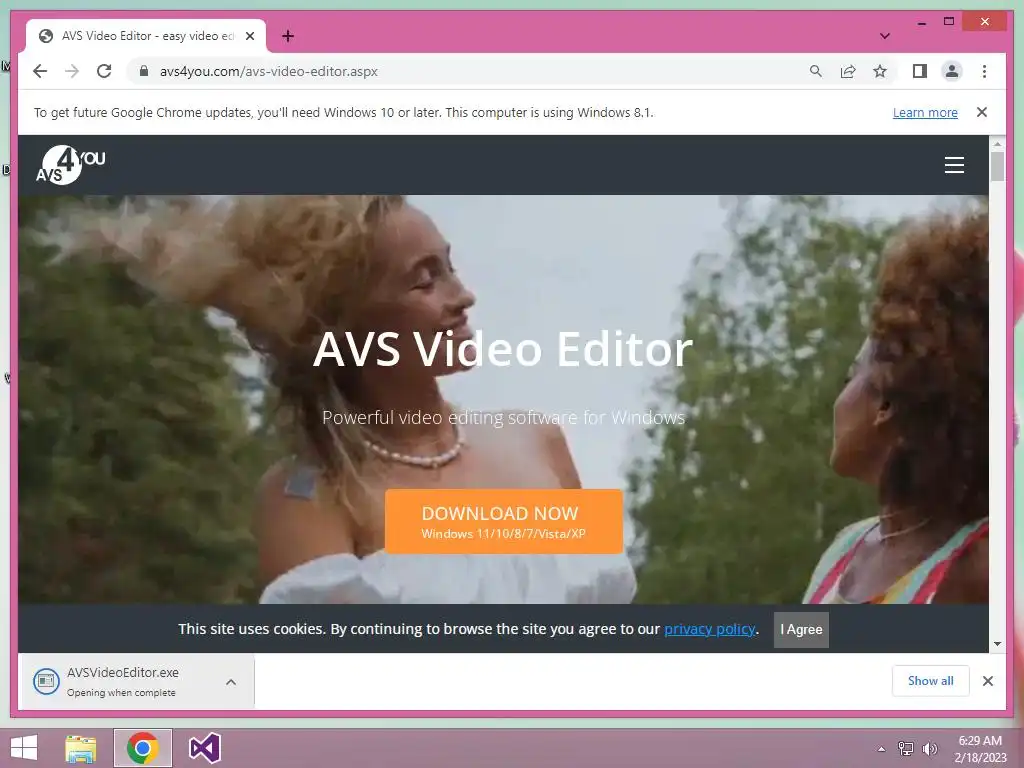
Task: Click the vertical scrollbar thumb
Action: [997, 166]
